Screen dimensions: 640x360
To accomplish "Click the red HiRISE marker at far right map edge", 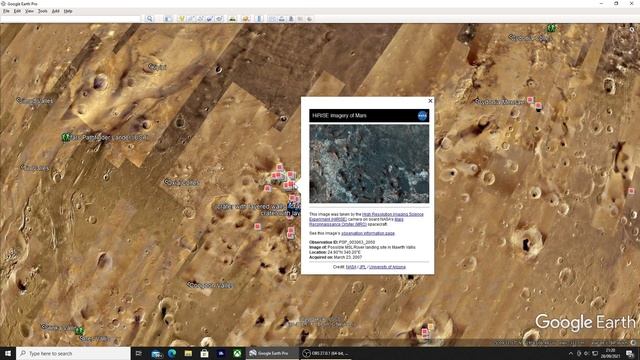I will [x=631, y=191].
